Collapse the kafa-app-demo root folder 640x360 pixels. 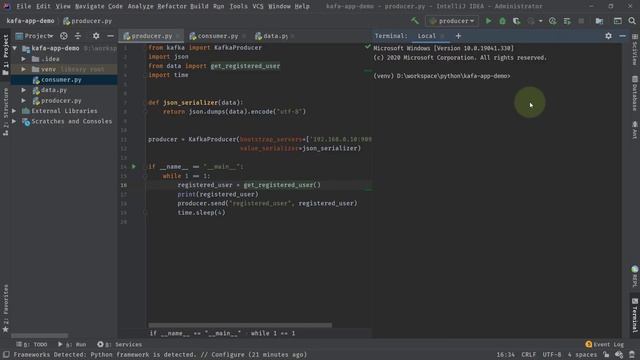point(15,48)
